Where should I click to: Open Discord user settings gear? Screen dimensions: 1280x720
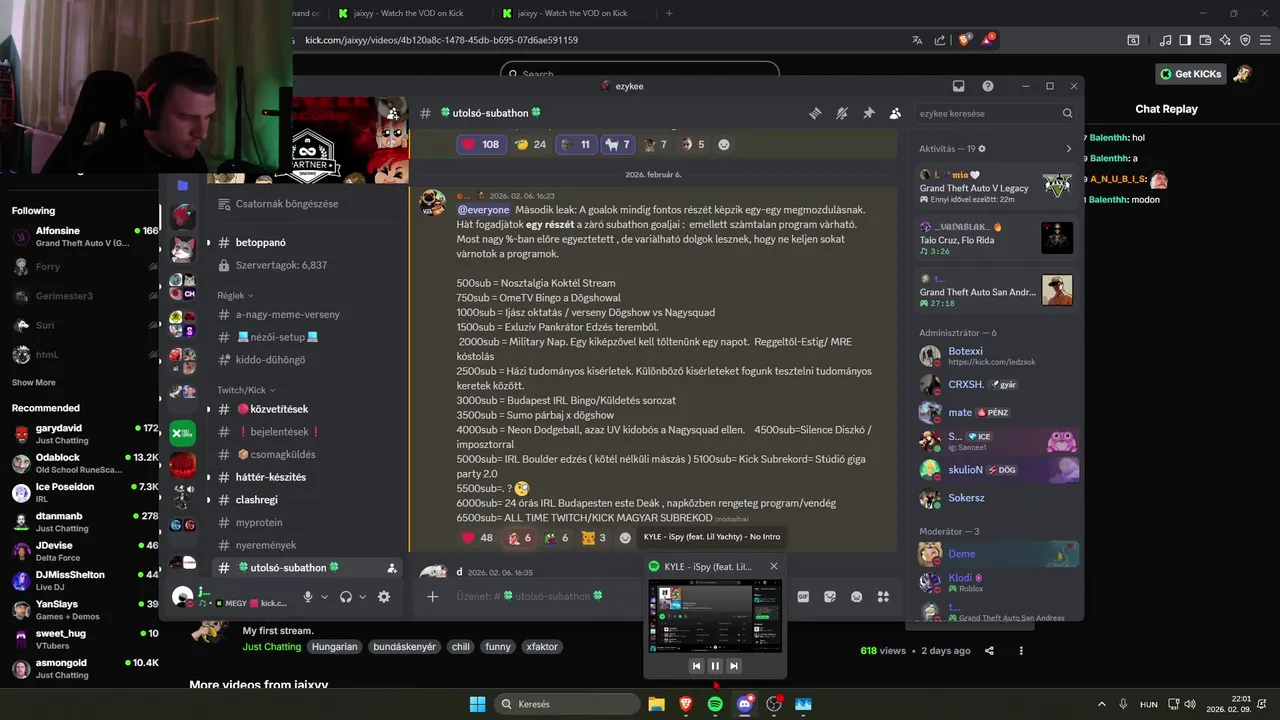[x=383, y=597]
